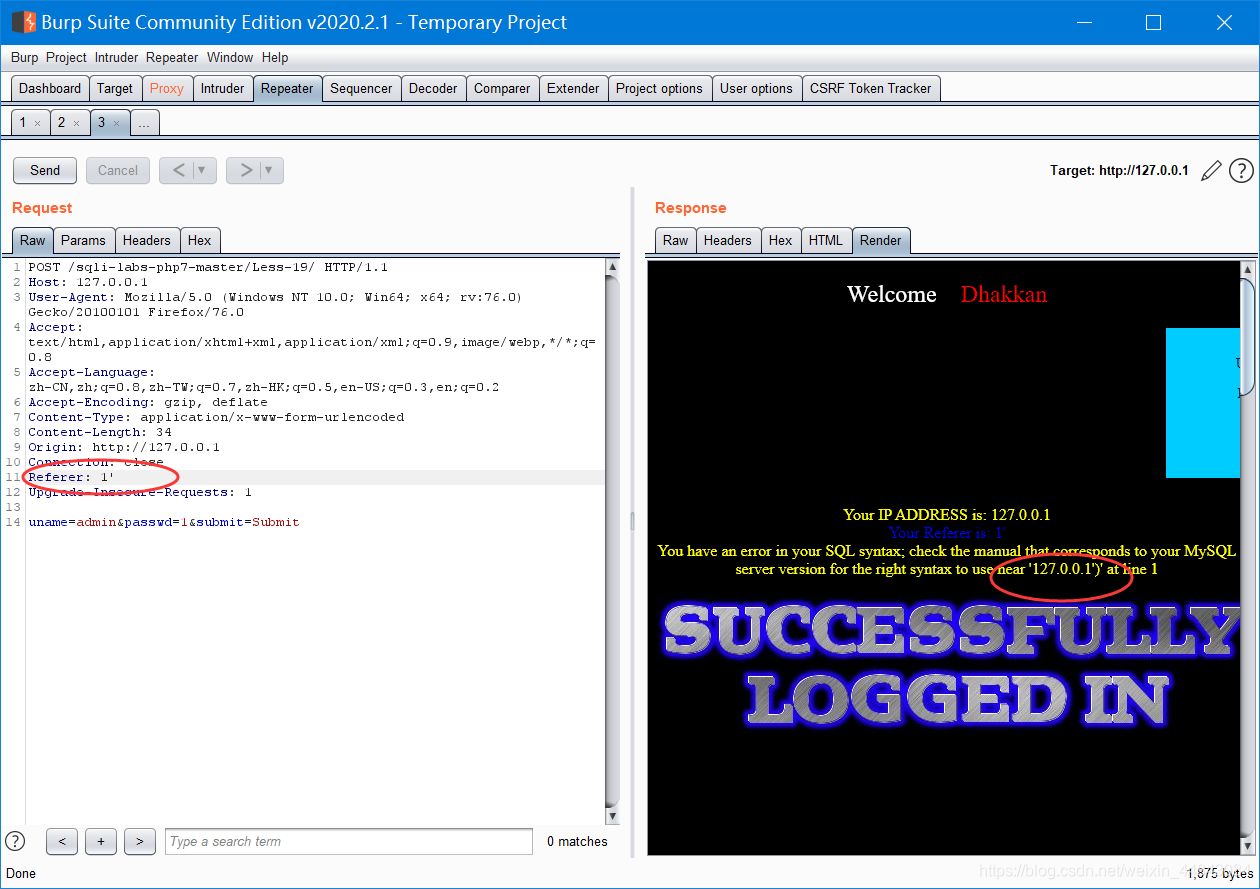This screenshot has width=1260, height=889.
Task: Click the uname=admin request body line
Action: (164, 522)
